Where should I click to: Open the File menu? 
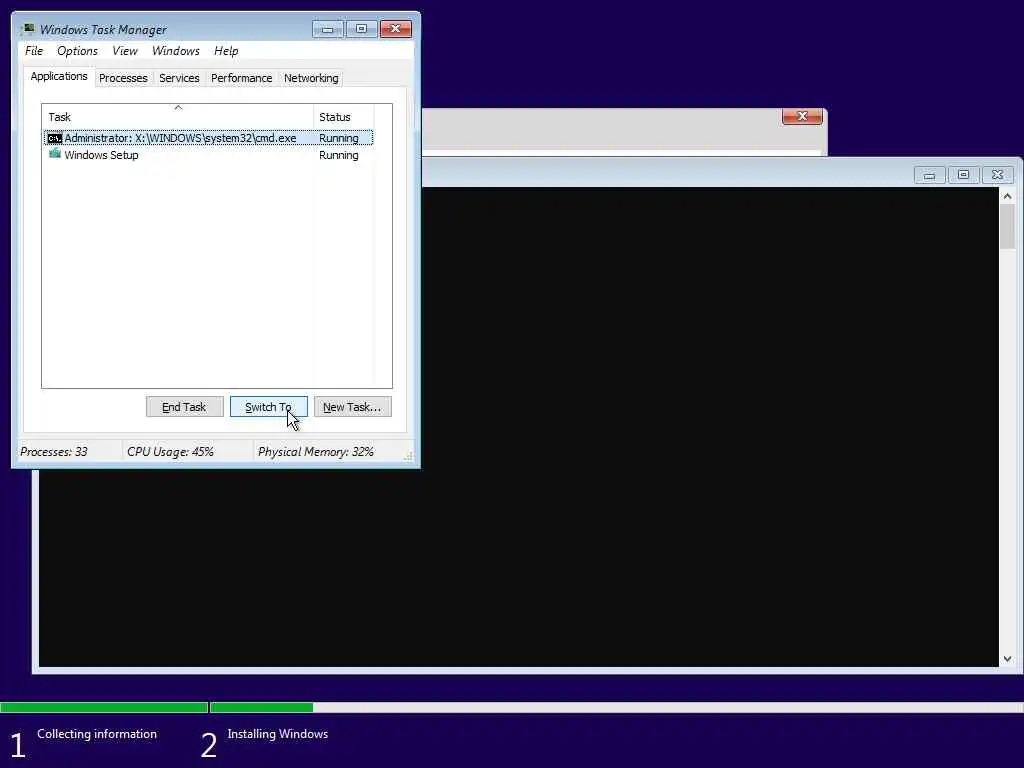pyautogui.click(x=34, y=51)
